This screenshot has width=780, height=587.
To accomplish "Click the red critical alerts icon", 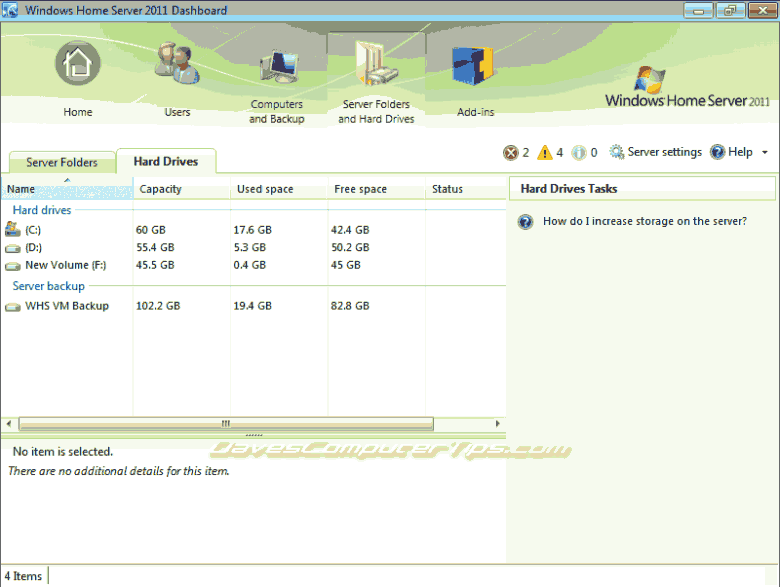I will click(x=511, y=153).
